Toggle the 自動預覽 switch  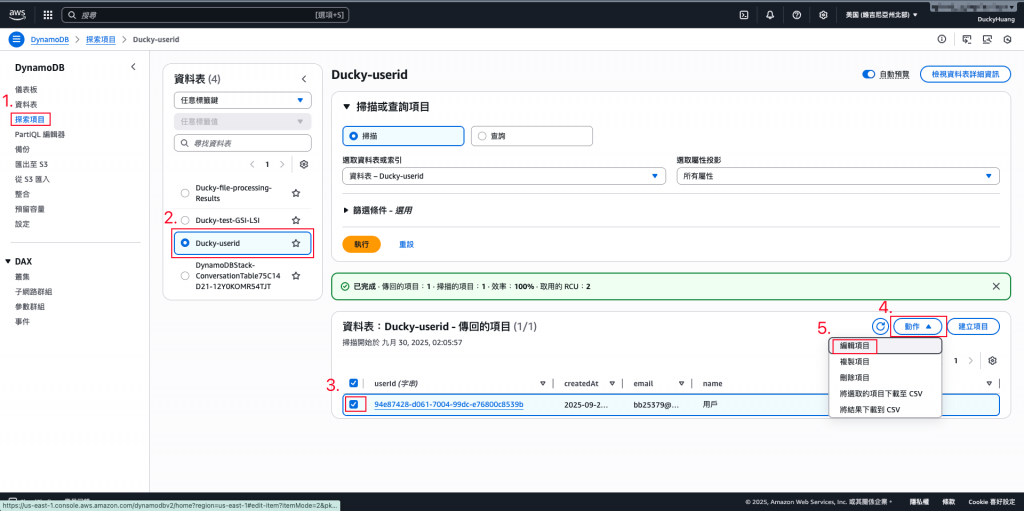click(x=869, y=74)
